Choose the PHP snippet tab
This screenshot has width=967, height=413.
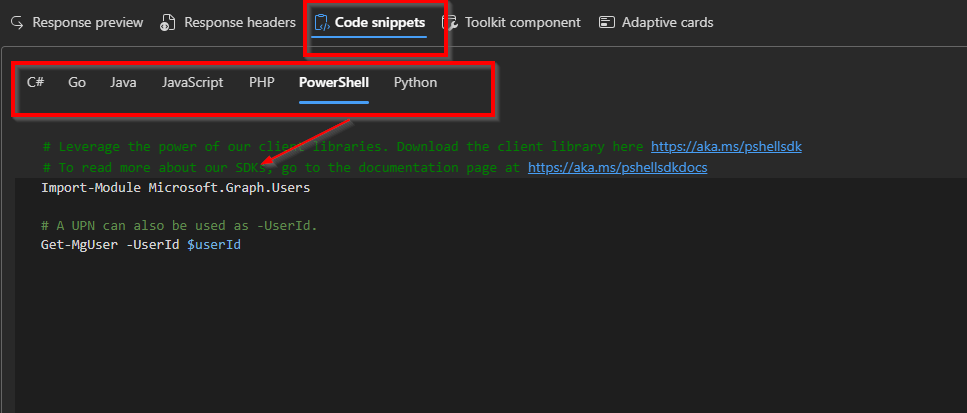pyautogui.click(x=261, y=83)
